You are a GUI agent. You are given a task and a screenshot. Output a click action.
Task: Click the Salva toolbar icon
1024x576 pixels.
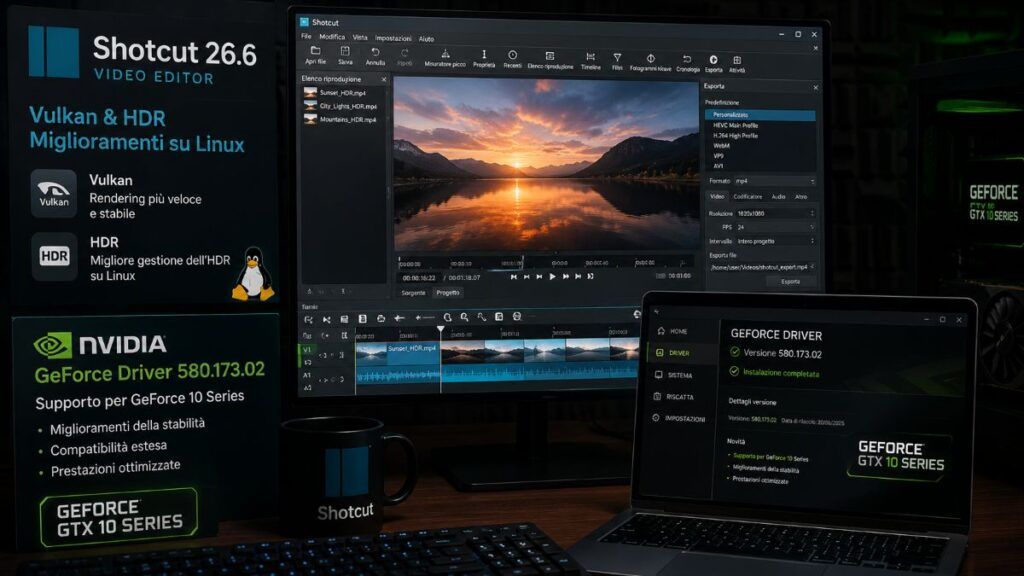click(x=345, y=52)
